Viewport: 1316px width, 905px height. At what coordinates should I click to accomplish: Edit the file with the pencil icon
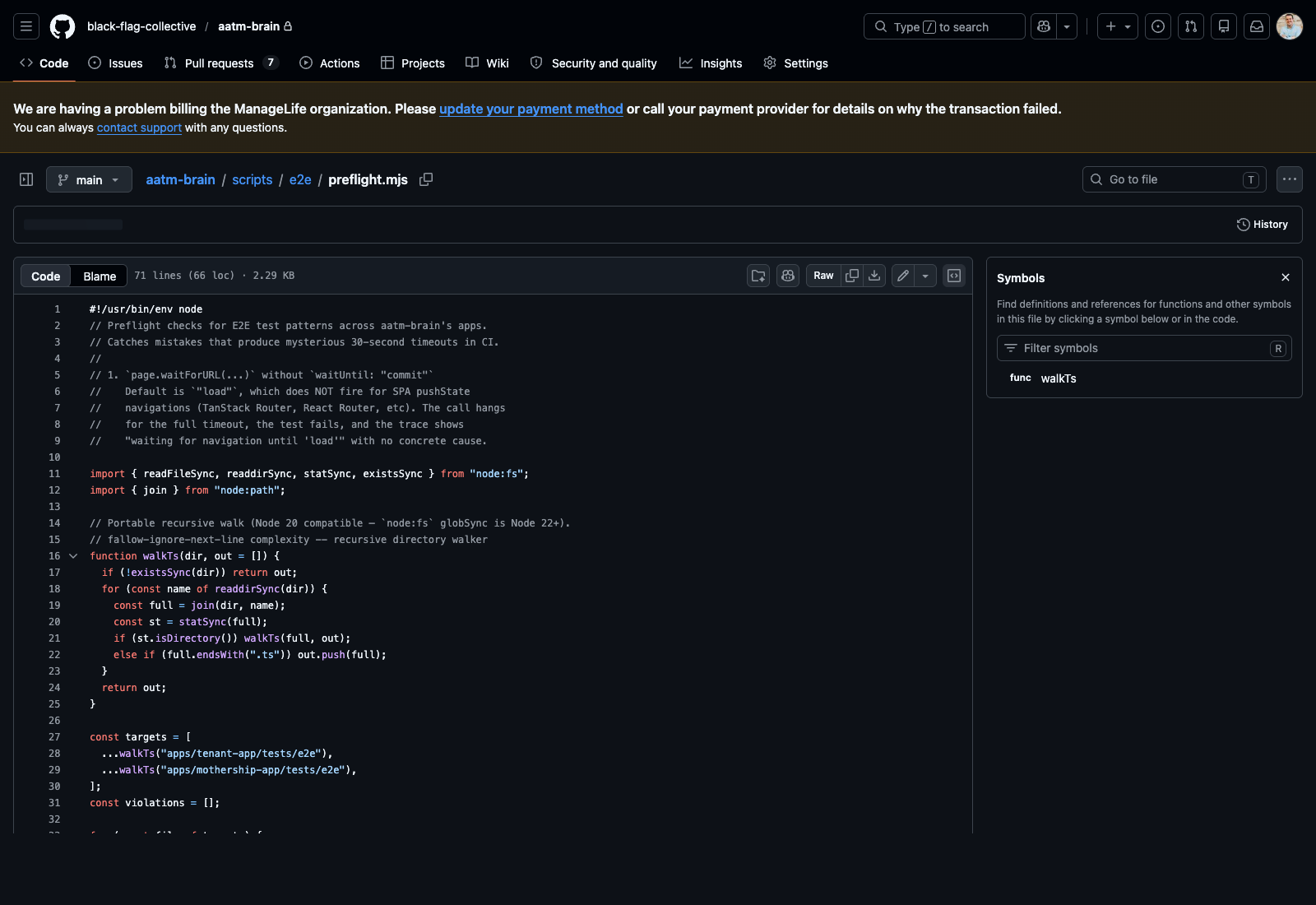(x=902, y=276)
